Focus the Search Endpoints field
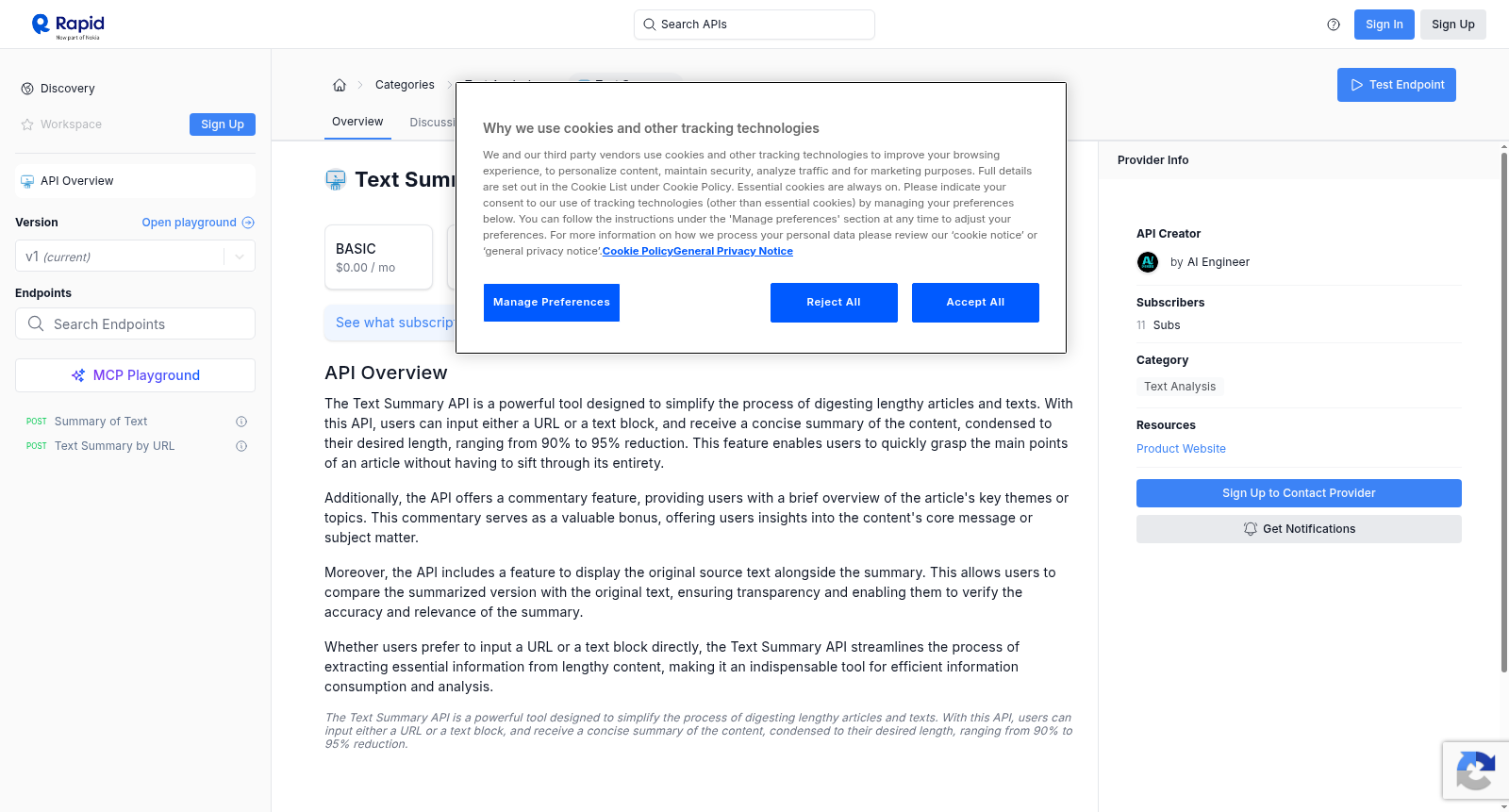1509x812 pixels. (x=135, y=323)
